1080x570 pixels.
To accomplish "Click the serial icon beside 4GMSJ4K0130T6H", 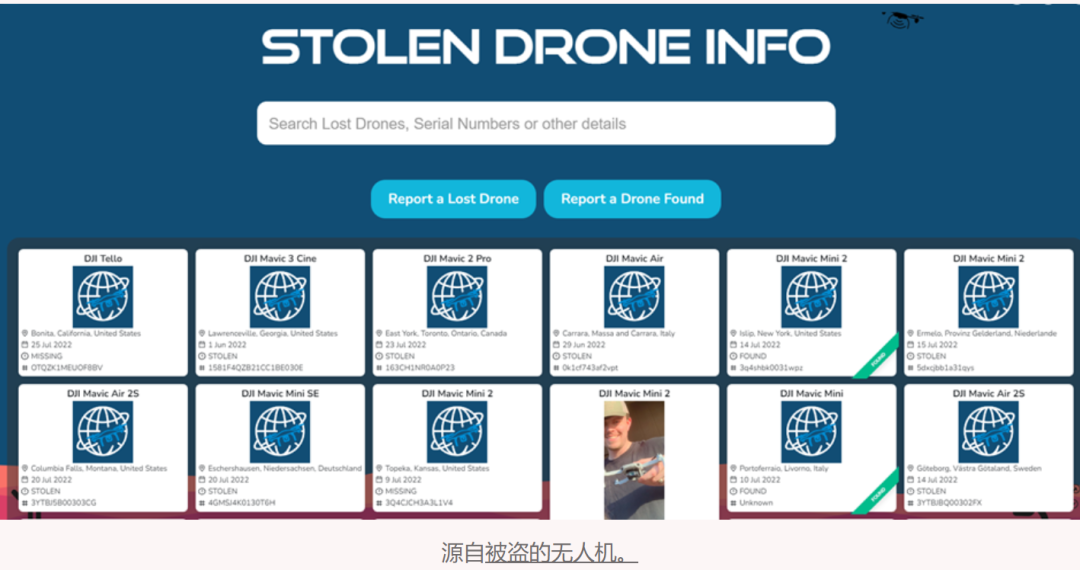I will [202, 503].
